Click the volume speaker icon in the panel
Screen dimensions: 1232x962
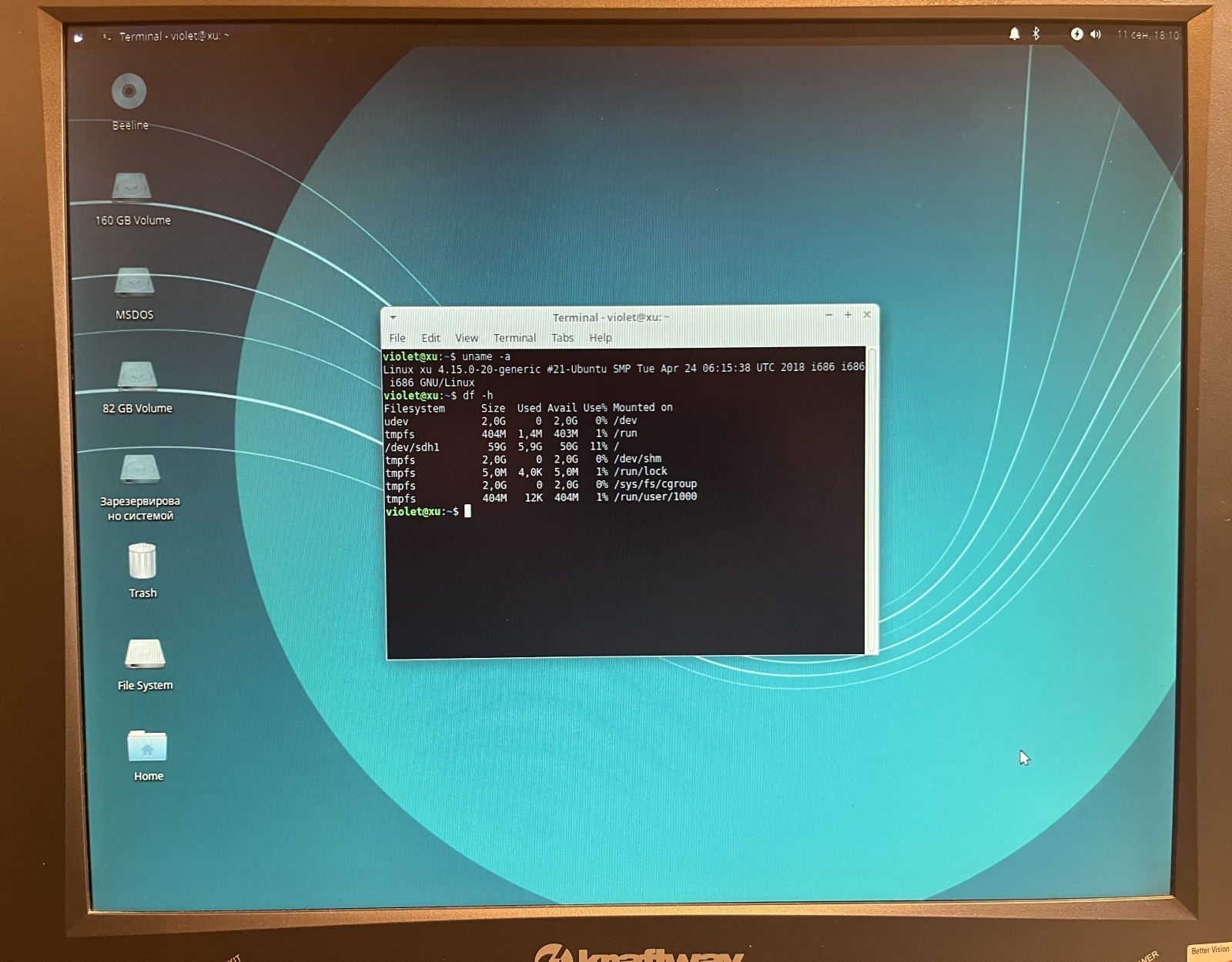pos(1096,35)
